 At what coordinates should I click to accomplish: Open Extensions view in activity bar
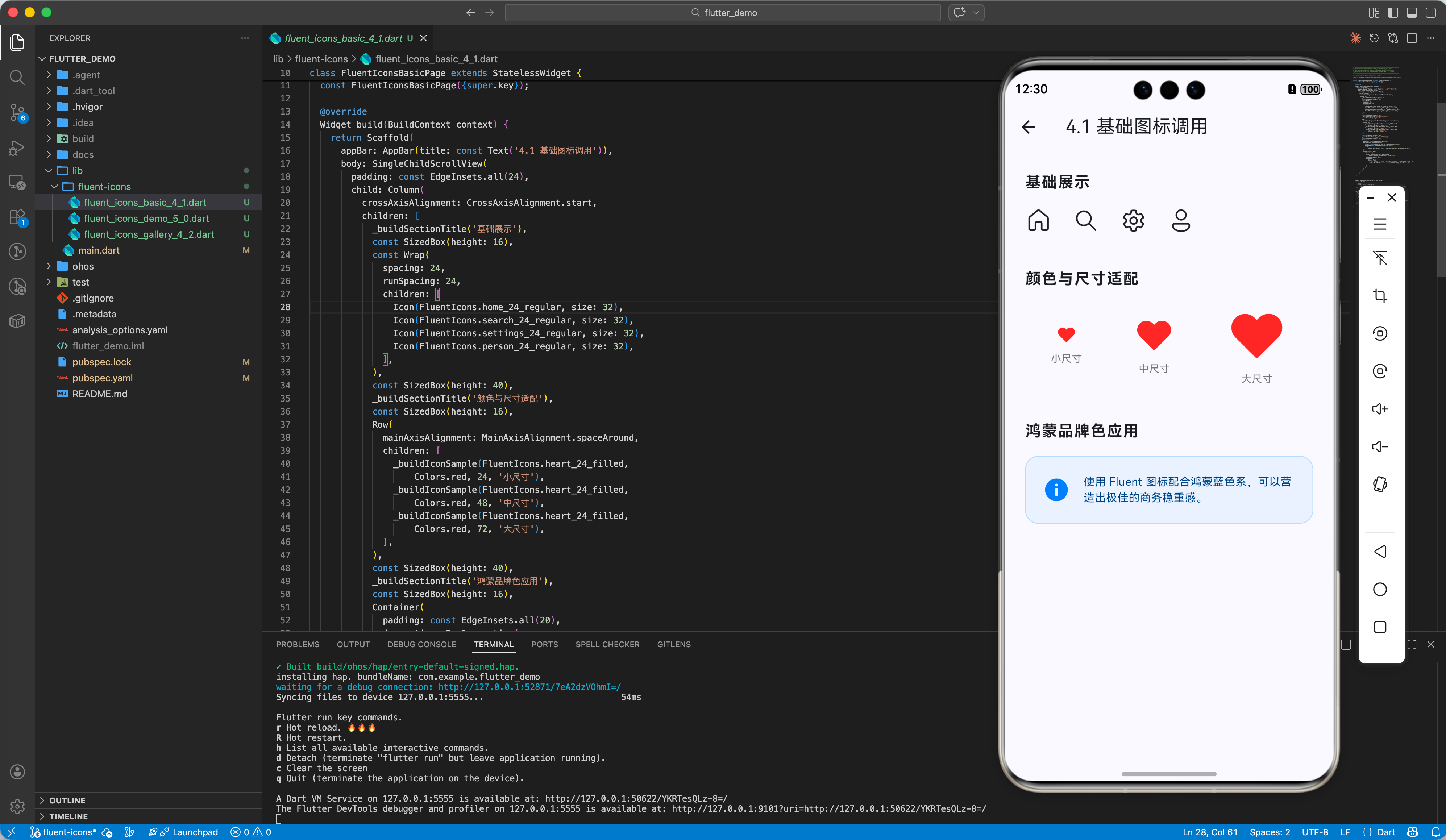[17, 217]
